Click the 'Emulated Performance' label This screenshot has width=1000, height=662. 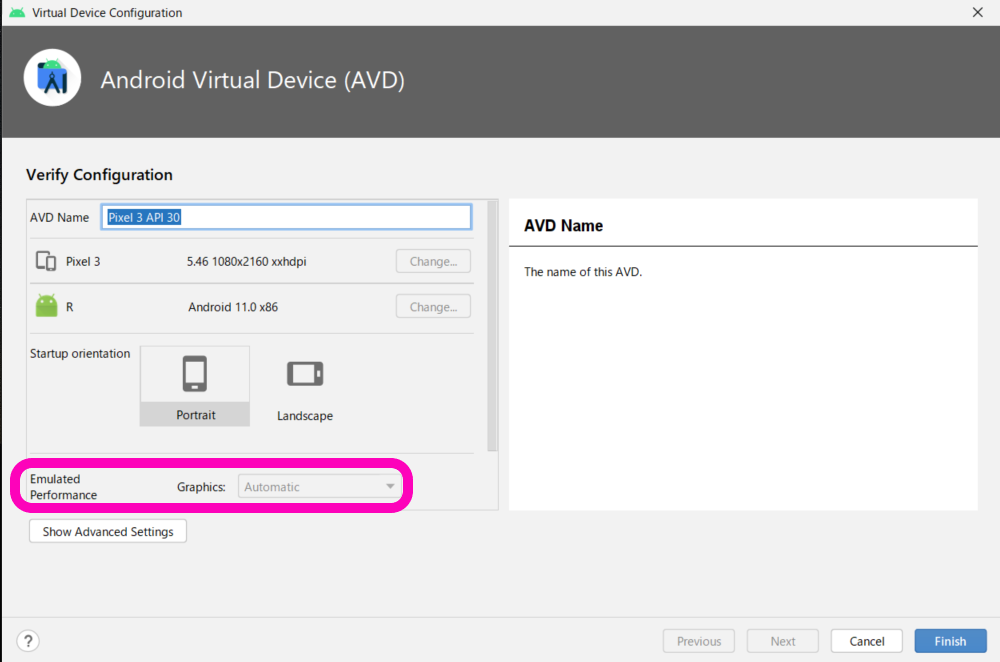click(x=63, y=487)
